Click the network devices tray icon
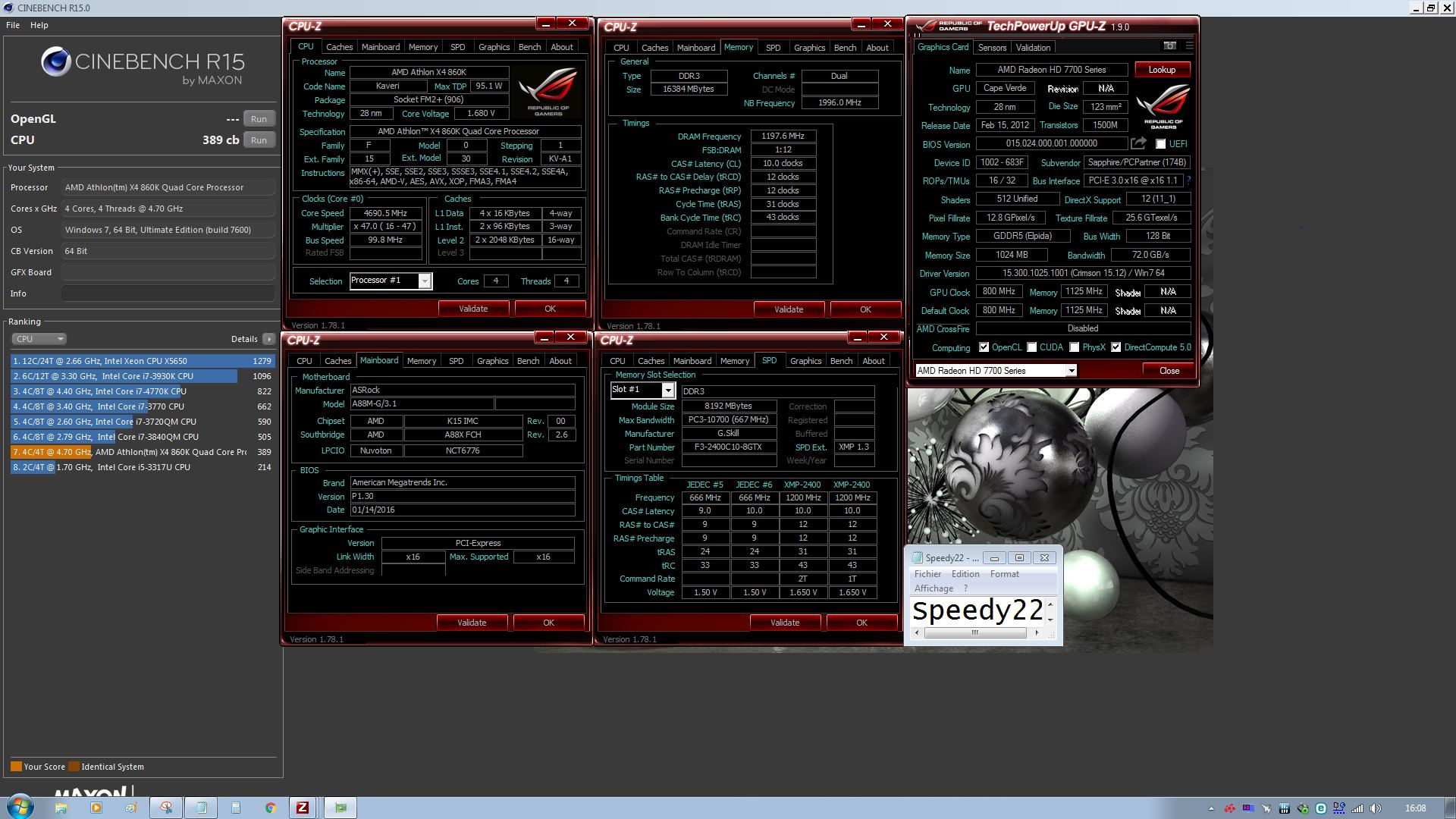Image resolution: width=1456 pixels, height=819 pixels. coord(1339,808)
